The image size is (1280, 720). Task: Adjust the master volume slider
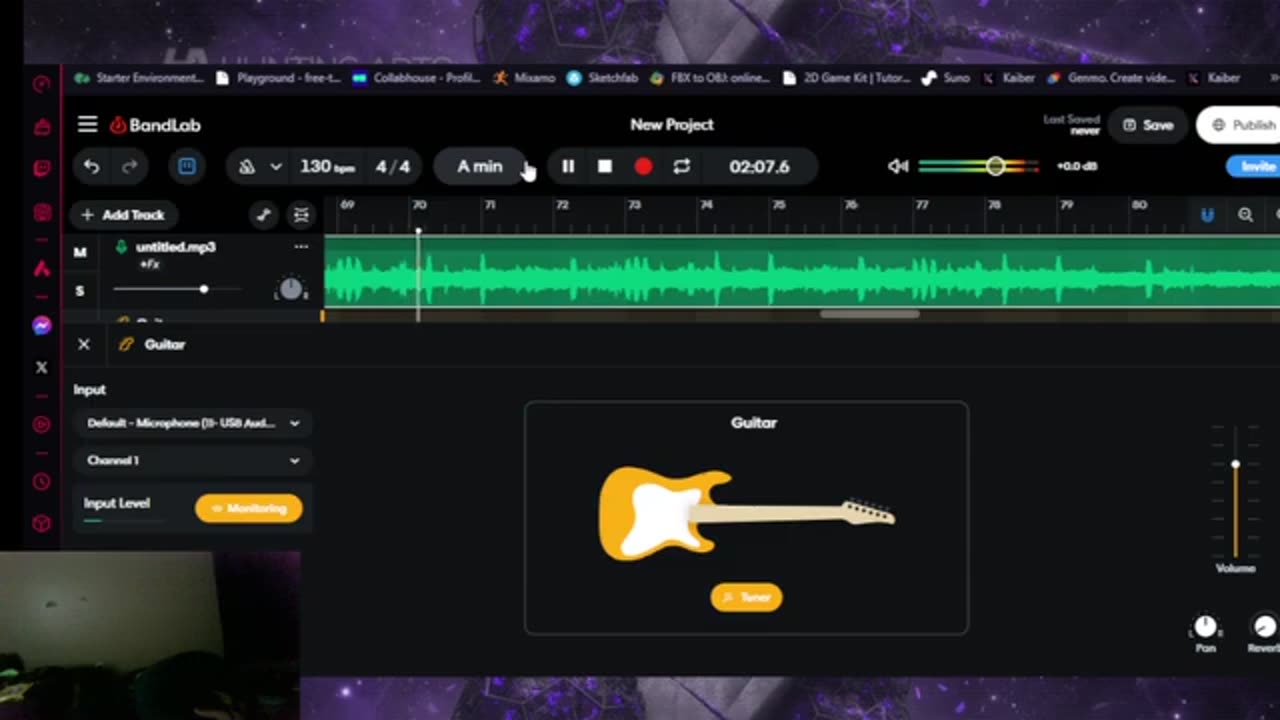(x=979, y=166)
